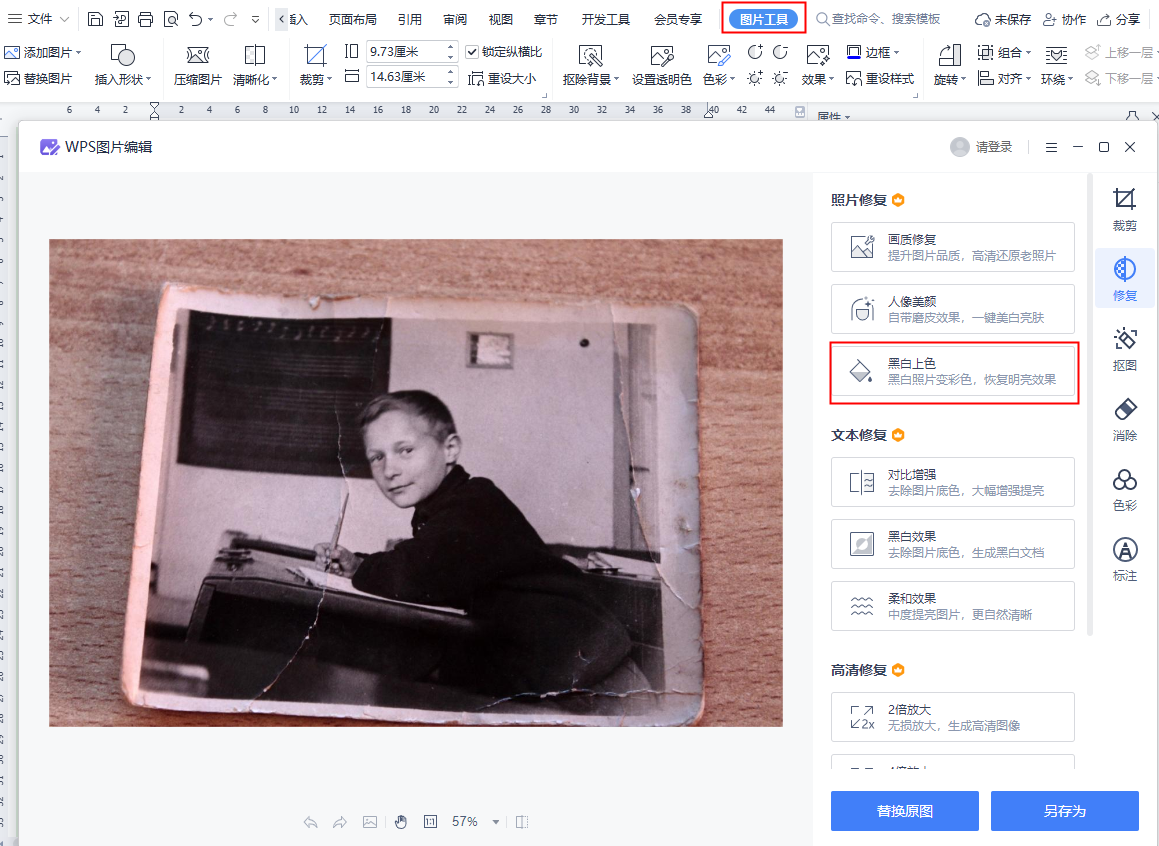Click the print icon in quick access toolbar
The width and height of the screenshot is (1159, 846).
(x=146, y=19)
